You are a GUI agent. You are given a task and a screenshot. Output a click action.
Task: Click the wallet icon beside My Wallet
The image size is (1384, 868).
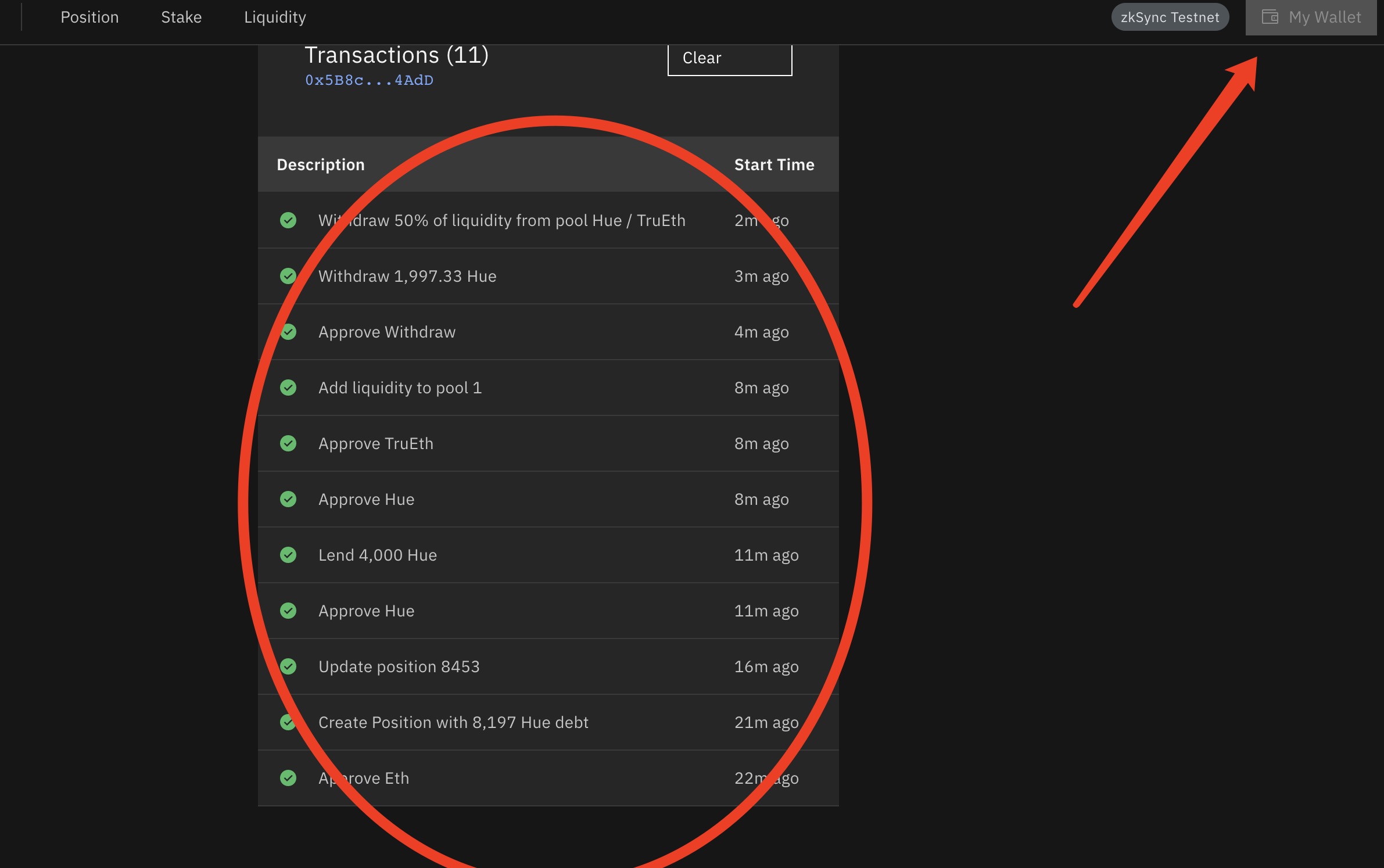point(1270,17)
